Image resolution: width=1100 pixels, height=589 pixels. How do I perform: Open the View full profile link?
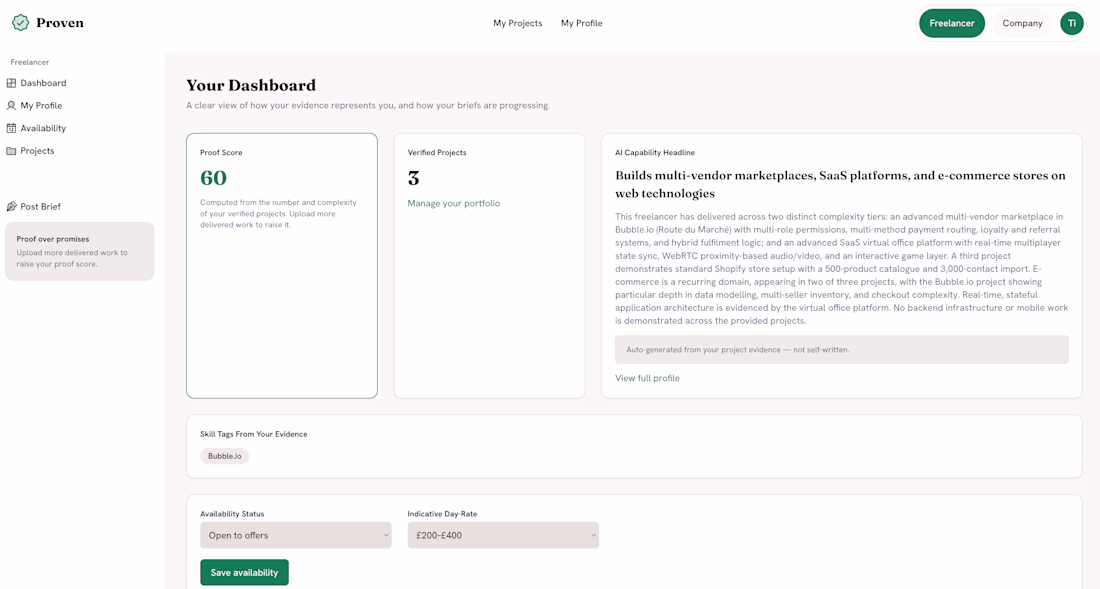pyautogui.click(x=648, y=378)
